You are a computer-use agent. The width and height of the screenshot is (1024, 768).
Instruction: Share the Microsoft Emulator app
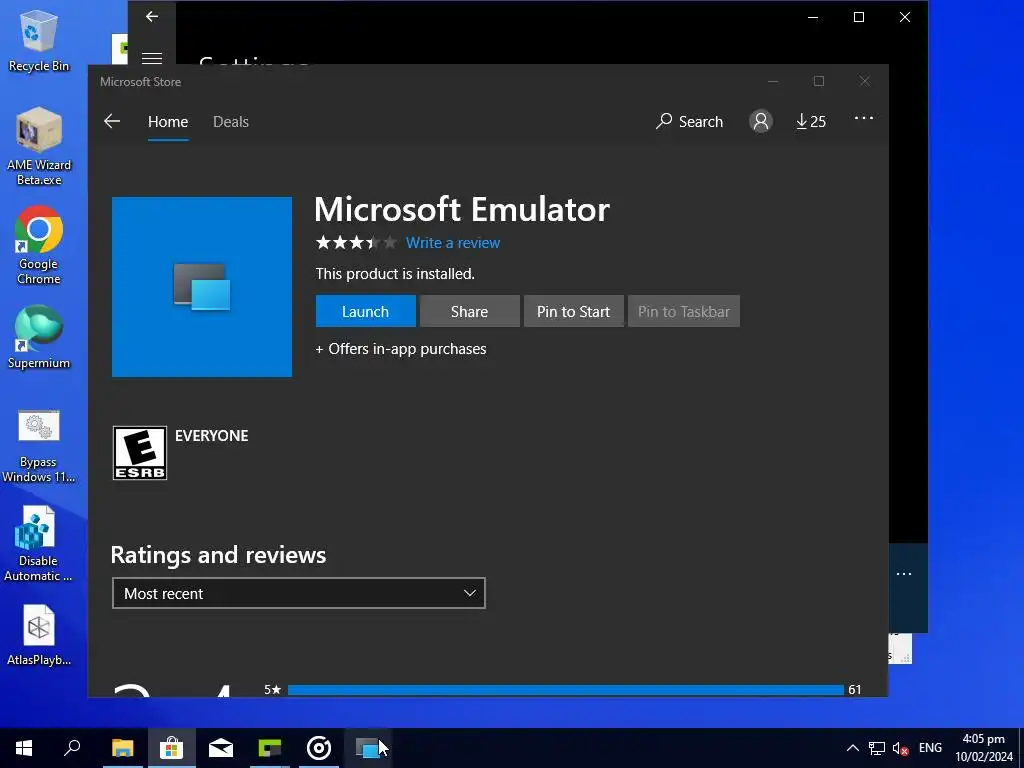point(470,312)
